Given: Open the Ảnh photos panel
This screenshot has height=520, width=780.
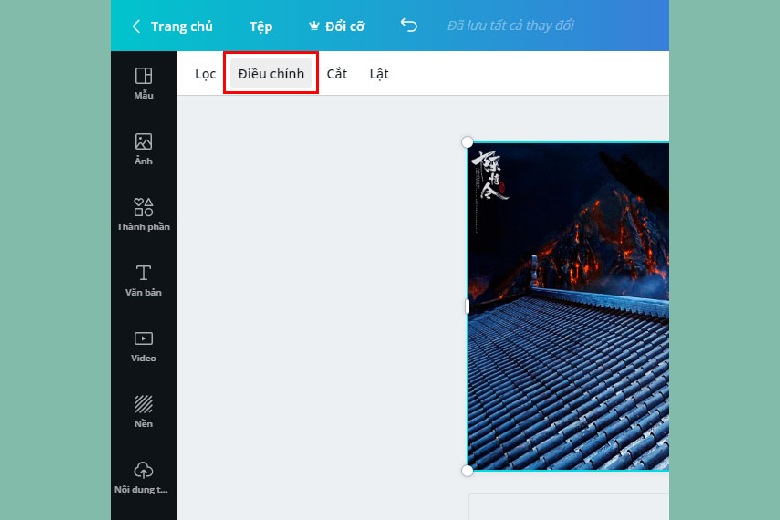Looking at the screenshot, I should (143, 149).
